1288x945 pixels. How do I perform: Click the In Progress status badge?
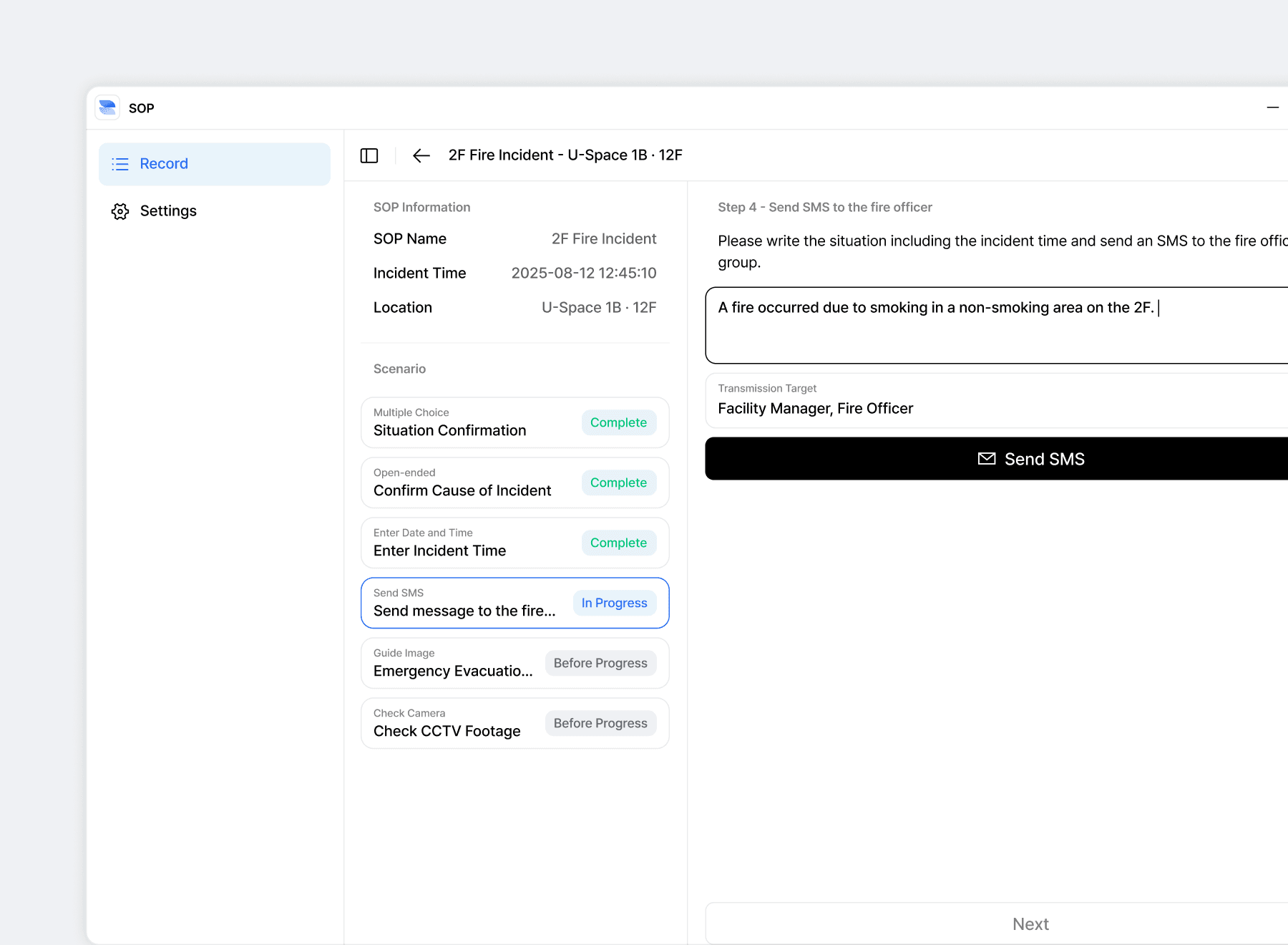click(614, 603)
